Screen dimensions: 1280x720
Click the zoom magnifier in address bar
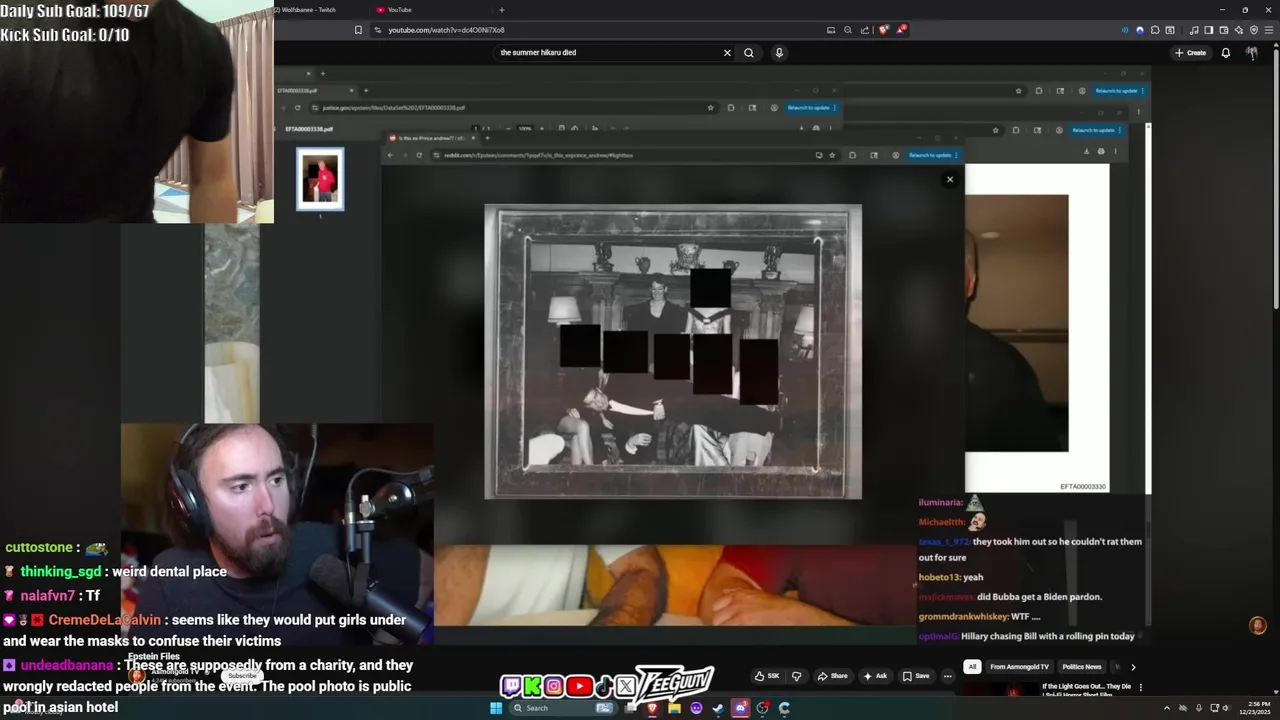tap(848, 30)
